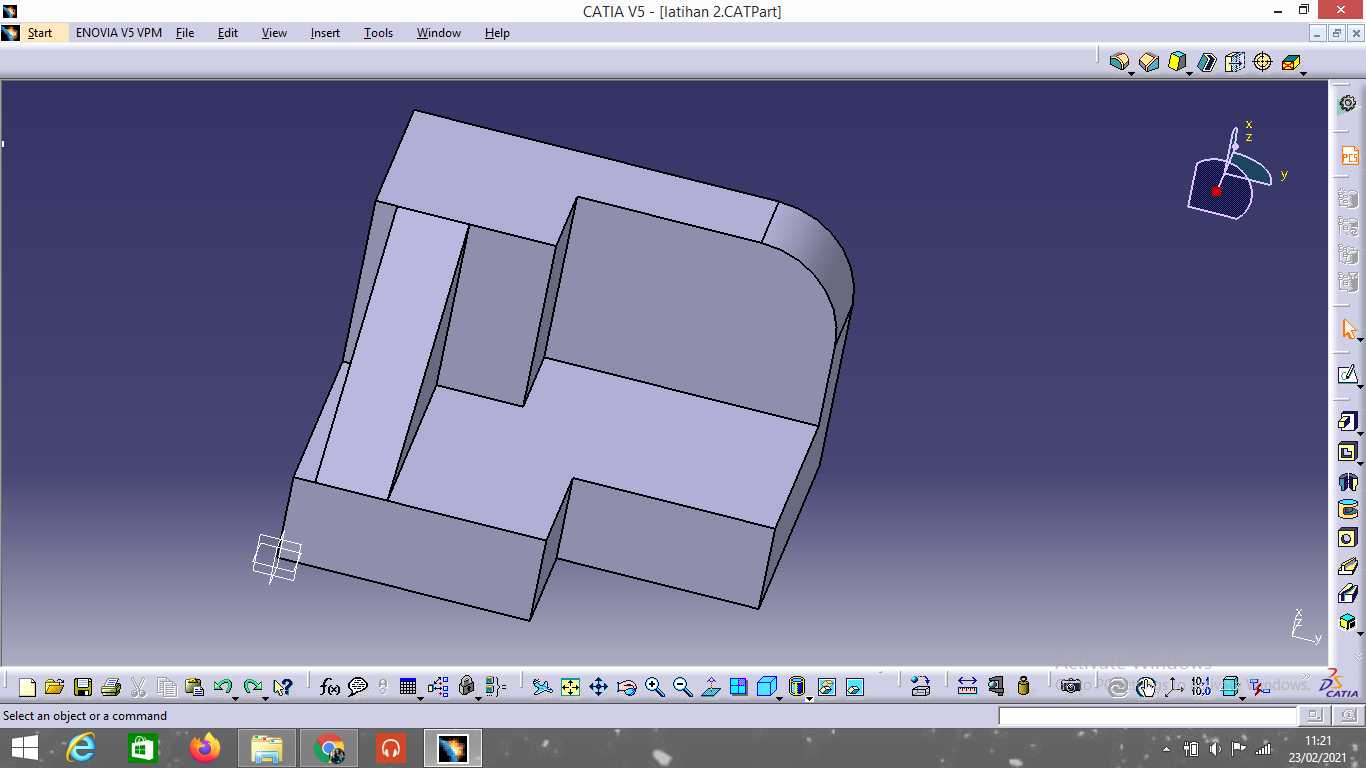1366x768 pixels.
Task: Toggle Hide/Show for the selected element
Action: (827, 687)
